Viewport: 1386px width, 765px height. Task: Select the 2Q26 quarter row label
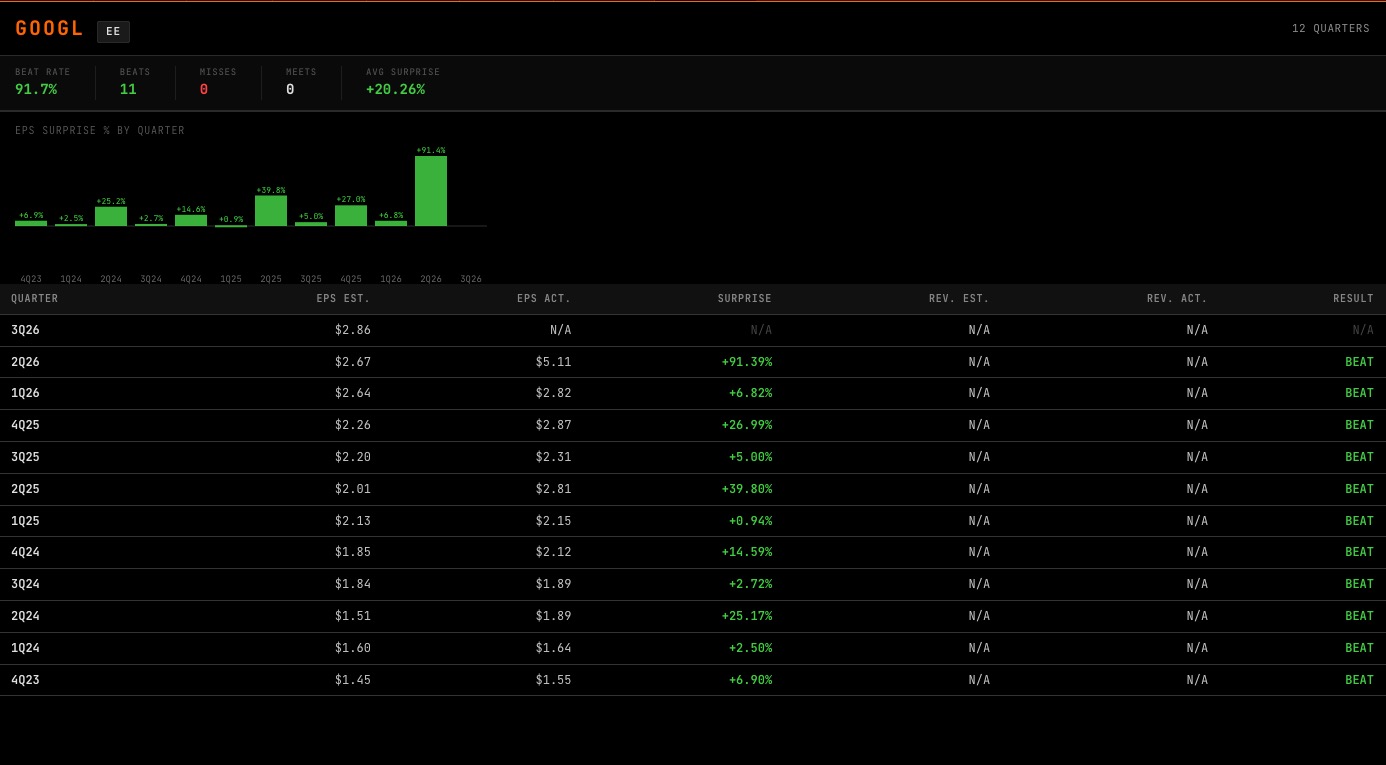(x=26, y=362)
